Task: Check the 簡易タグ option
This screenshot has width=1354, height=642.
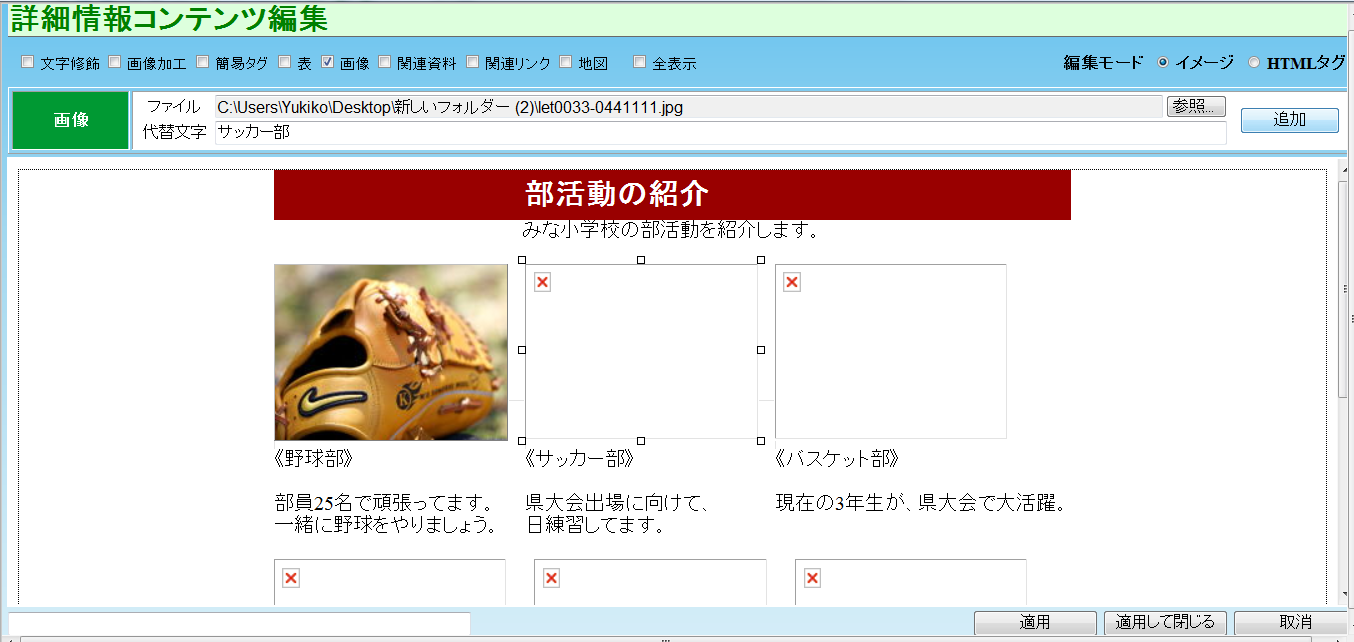Action: tap(202, 62)
